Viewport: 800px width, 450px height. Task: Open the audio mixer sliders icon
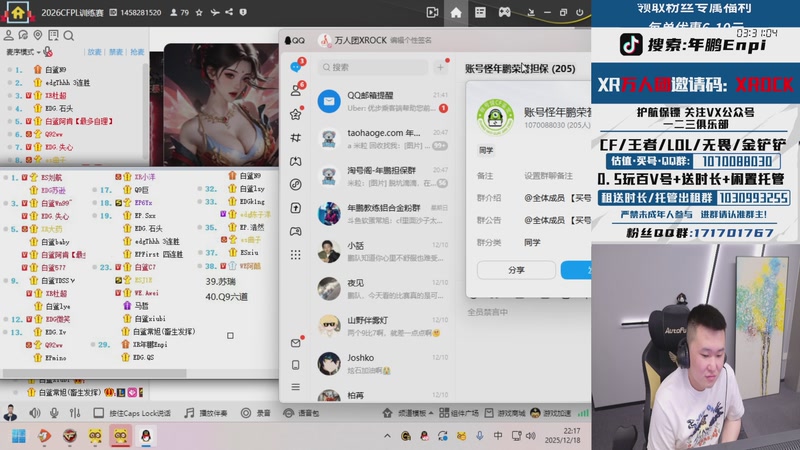[75, 413]
